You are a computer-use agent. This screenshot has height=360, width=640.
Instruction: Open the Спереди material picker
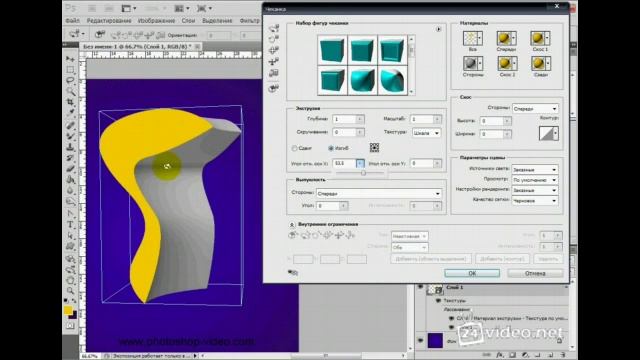click(506, 38)
